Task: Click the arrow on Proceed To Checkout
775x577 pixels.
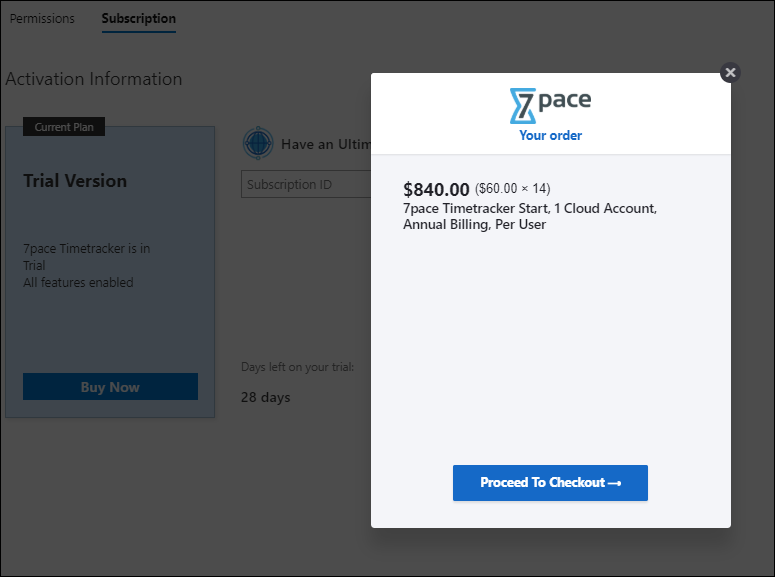Action: click(614, 483)
